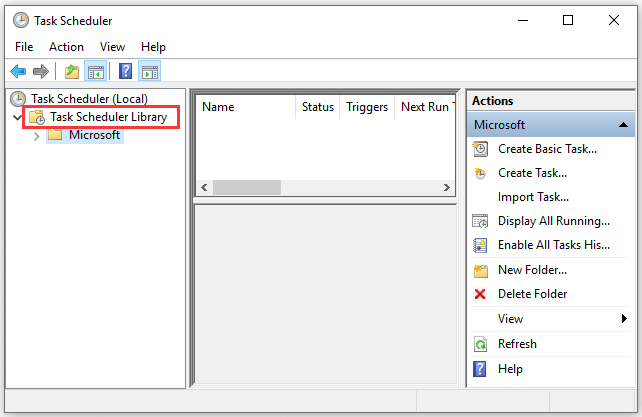Expand the Microsoft folder node
Screen dimensions: 642x417
pyautogui.click(x=36, y=136)
